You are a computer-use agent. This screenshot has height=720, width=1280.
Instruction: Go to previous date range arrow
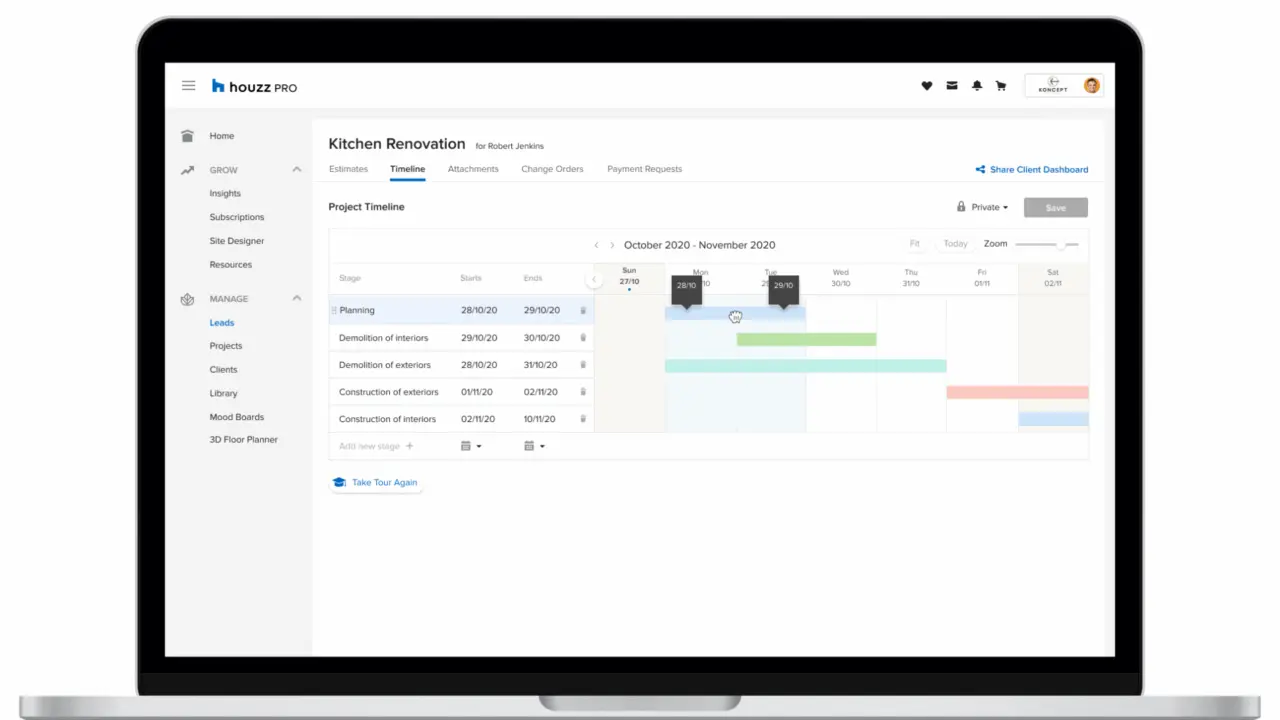click(597, 245)
